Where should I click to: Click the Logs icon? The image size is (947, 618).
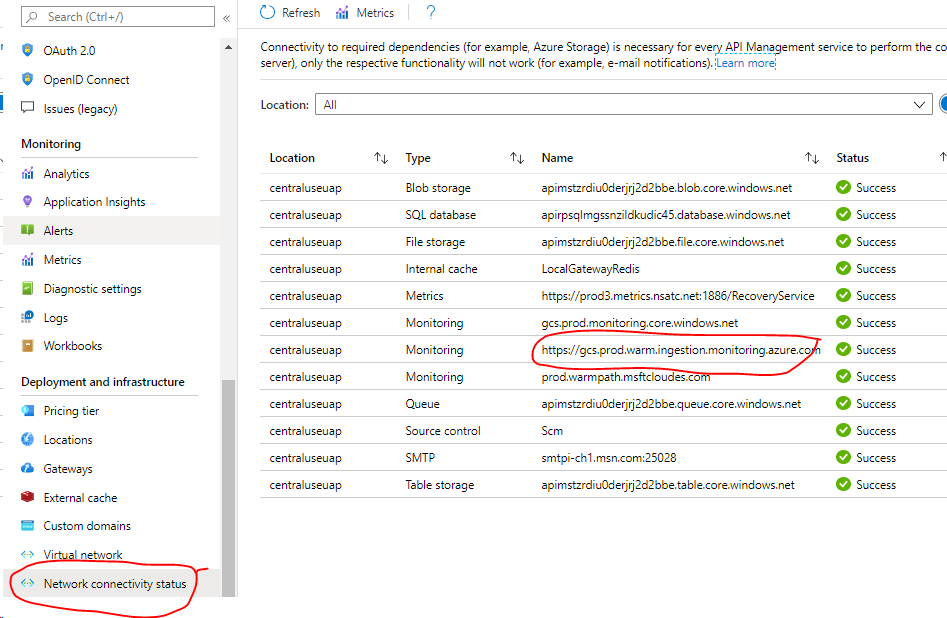tap(27, 317)
